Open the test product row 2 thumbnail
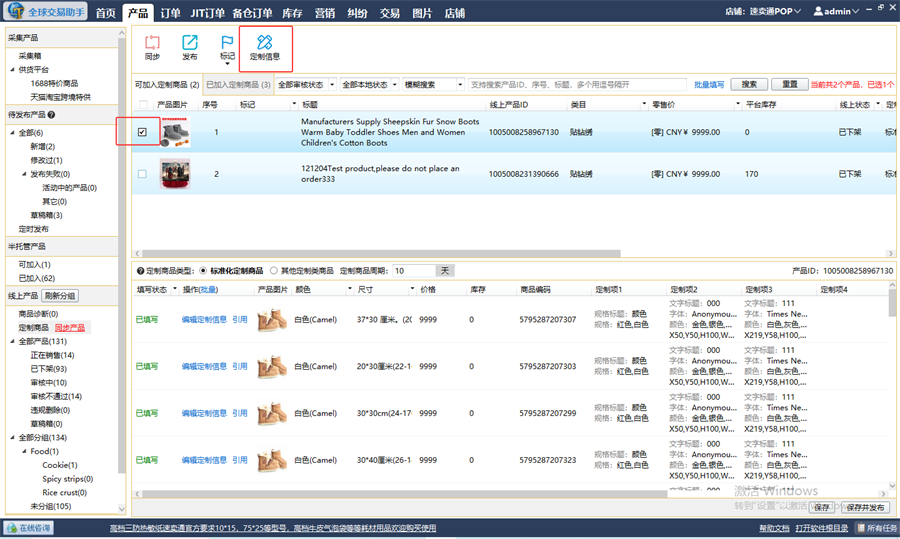This screenshot has height=539, width=900. 175,174
